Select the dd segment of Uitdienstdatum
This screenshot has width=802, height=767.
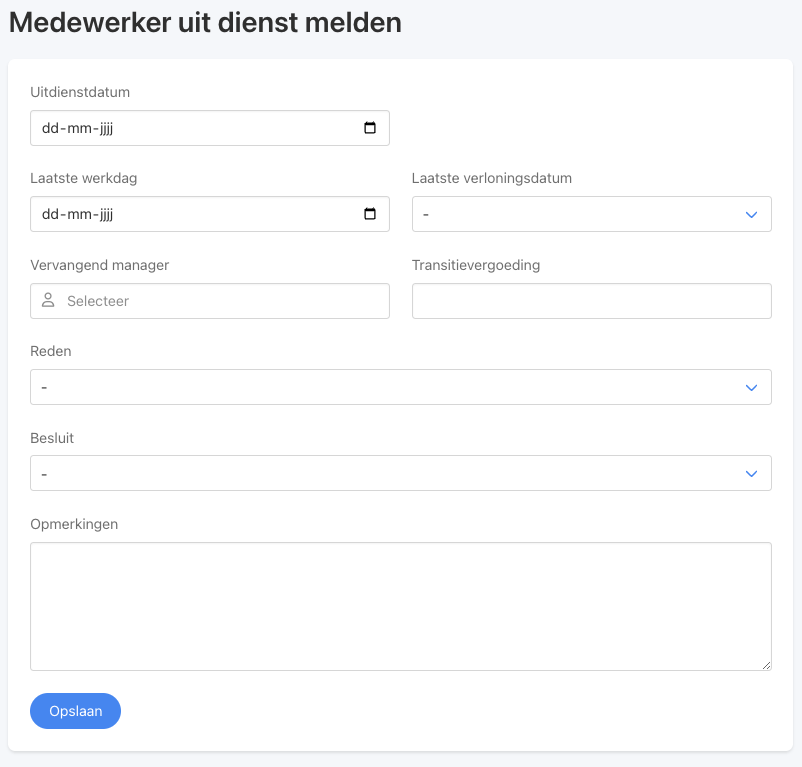(50, 128)
